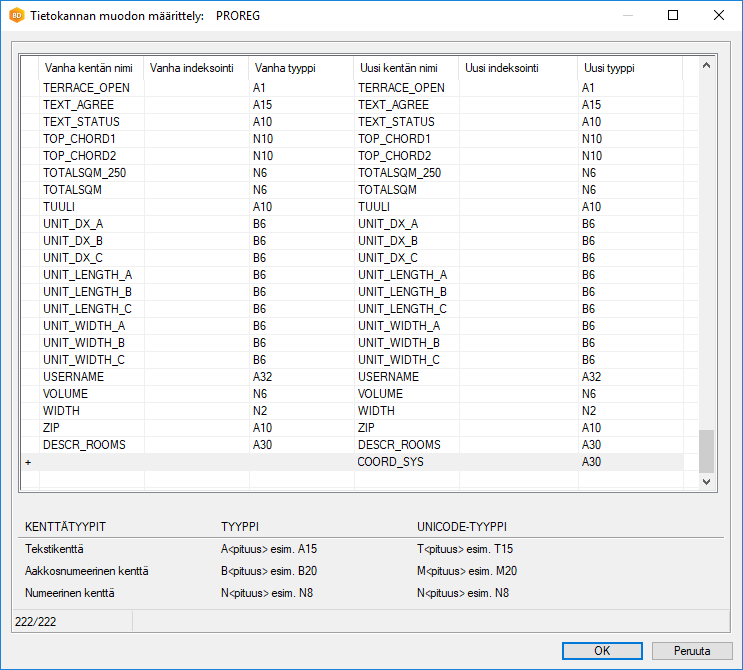Click the plus marker on new row

[x=28, y=463]
